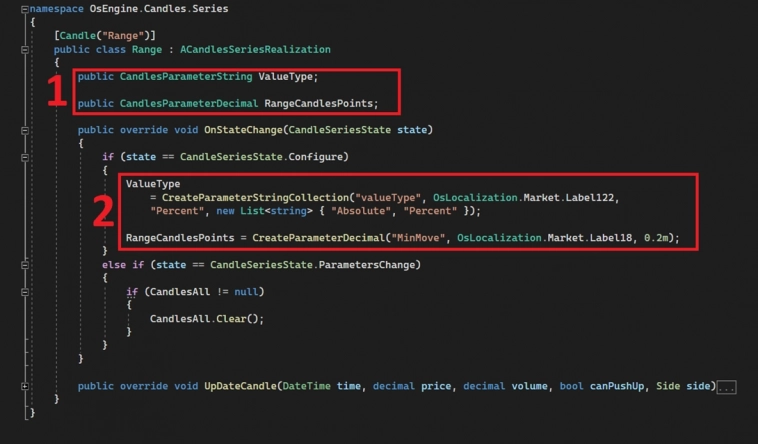Click the namespace name OsEngine.Candles.Series
The image size is (758, 444).
(159, 9)
